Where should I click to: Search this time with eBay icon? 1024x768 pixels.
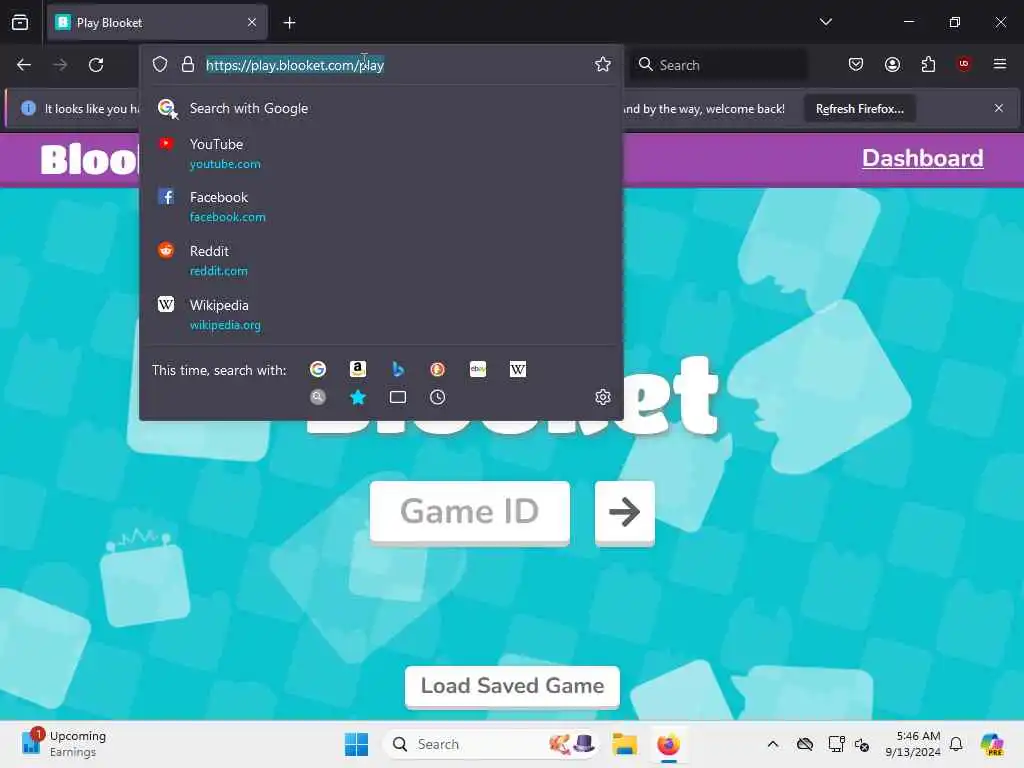(478, 370)
